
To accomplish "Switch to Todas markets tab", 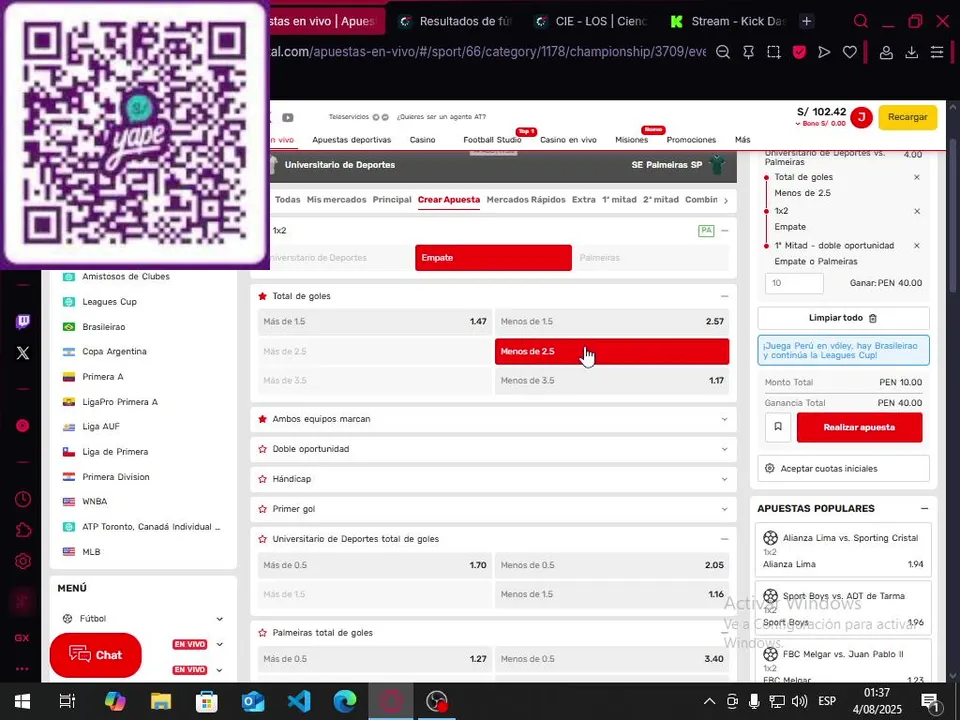I will [288, 200].
